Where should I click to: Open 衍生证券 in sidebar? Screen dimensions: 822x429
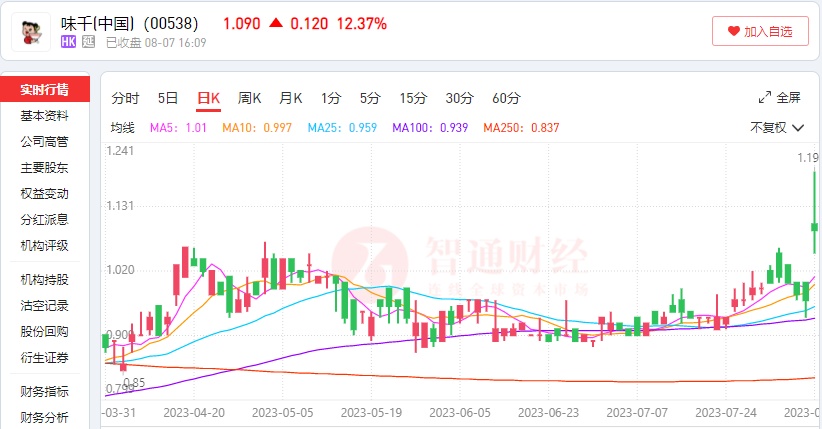pos(45,358)
